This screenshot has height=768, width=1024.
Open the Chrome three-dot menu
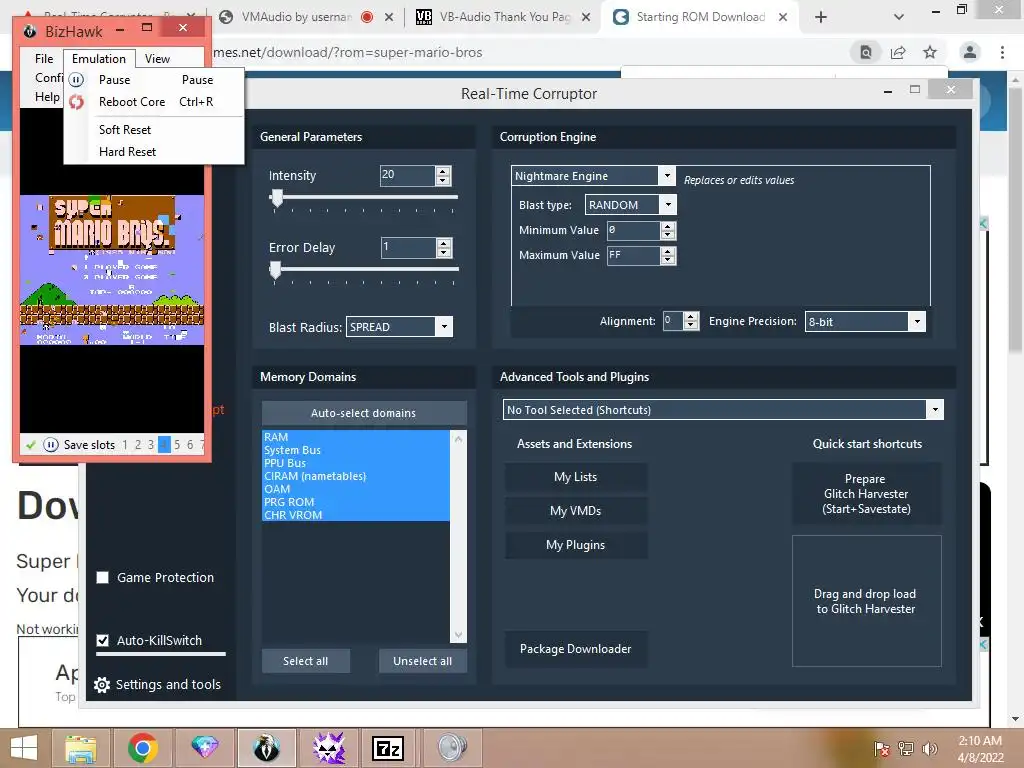(x=1002, y=52)
